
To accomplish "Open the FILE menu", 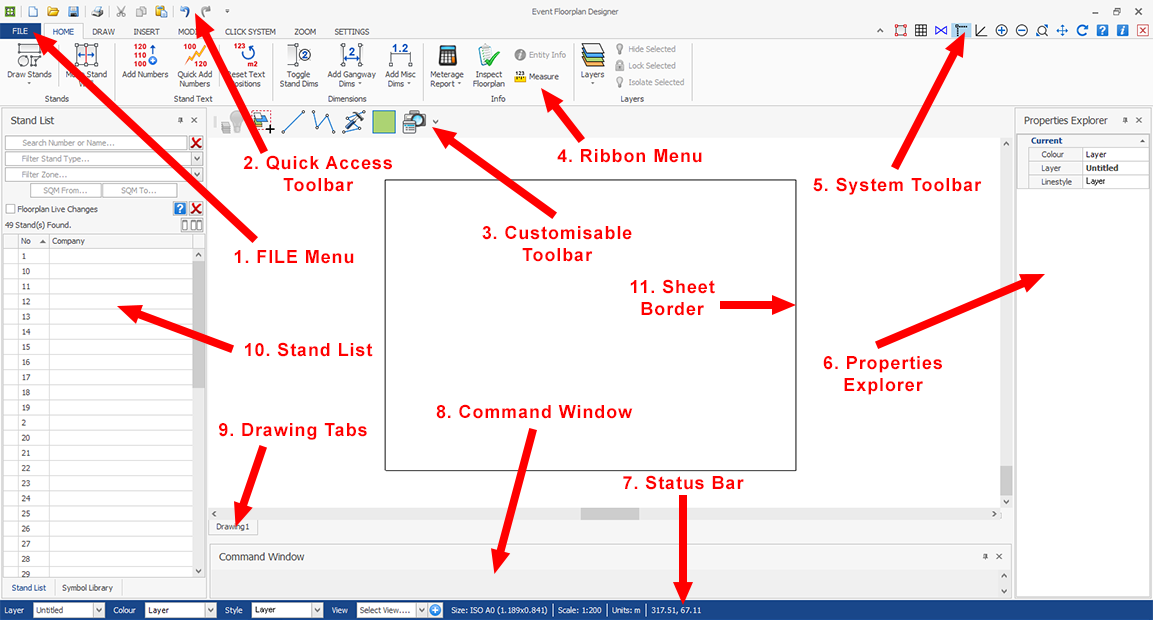I will pos(21,32).
